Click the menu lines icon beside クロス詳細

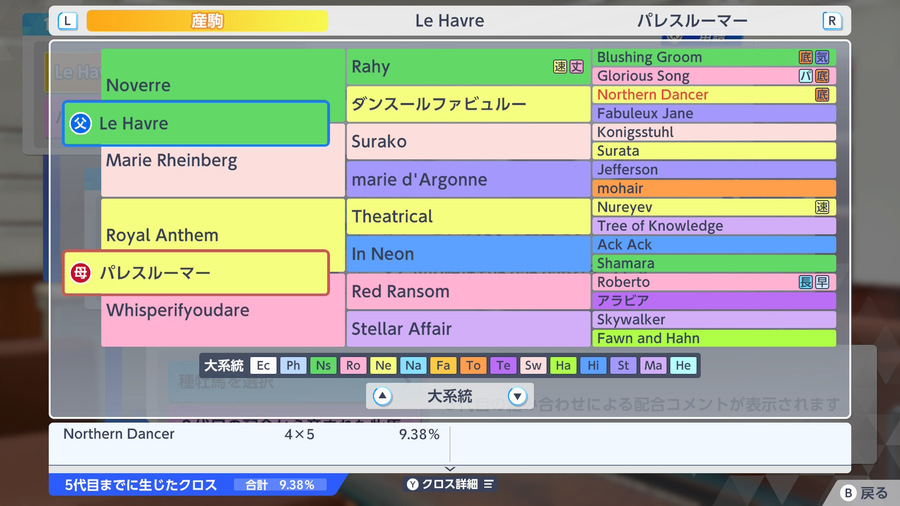pyautogui.click(x=488, y=484)
